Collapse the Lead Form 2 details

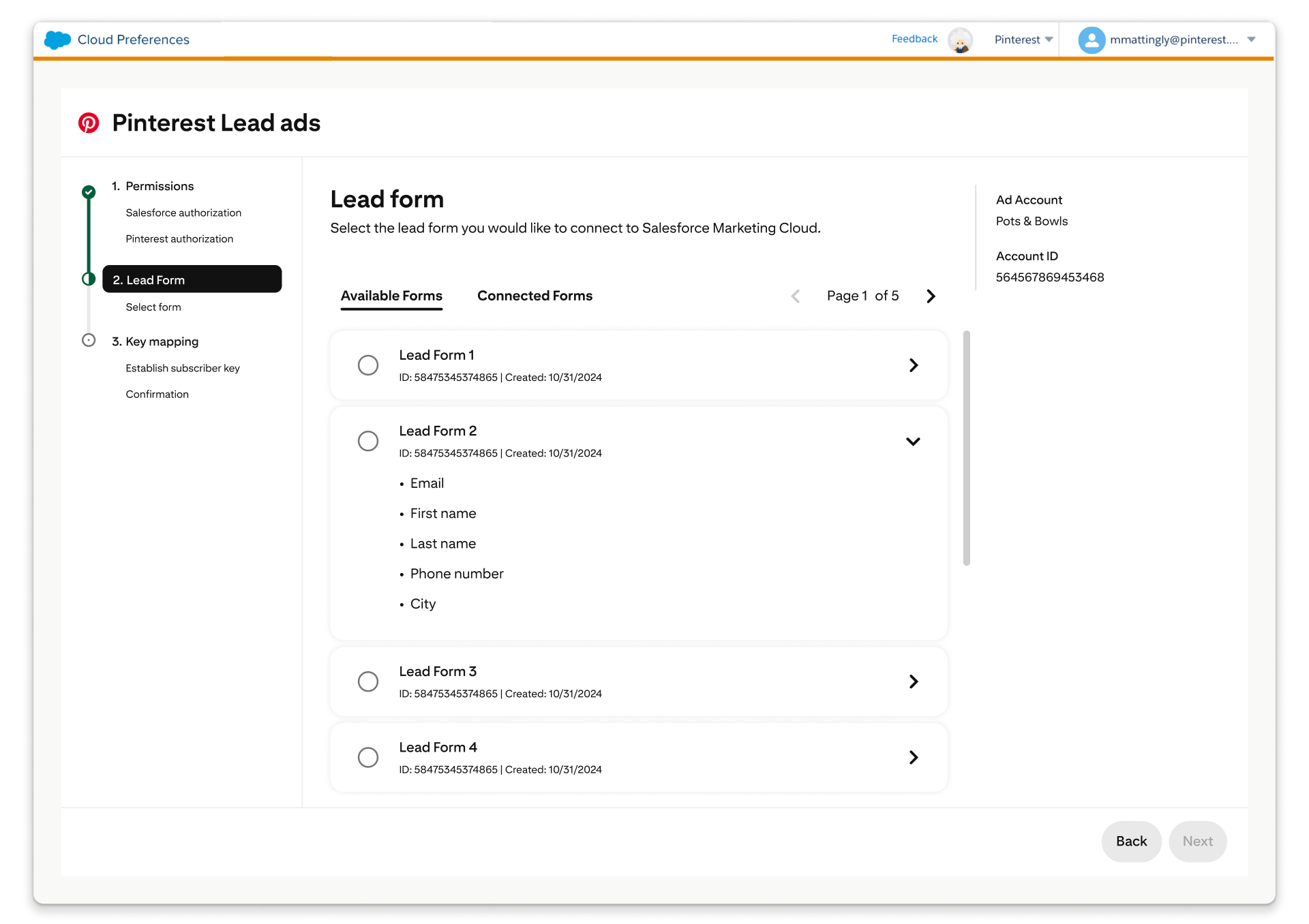coord(913,442)
